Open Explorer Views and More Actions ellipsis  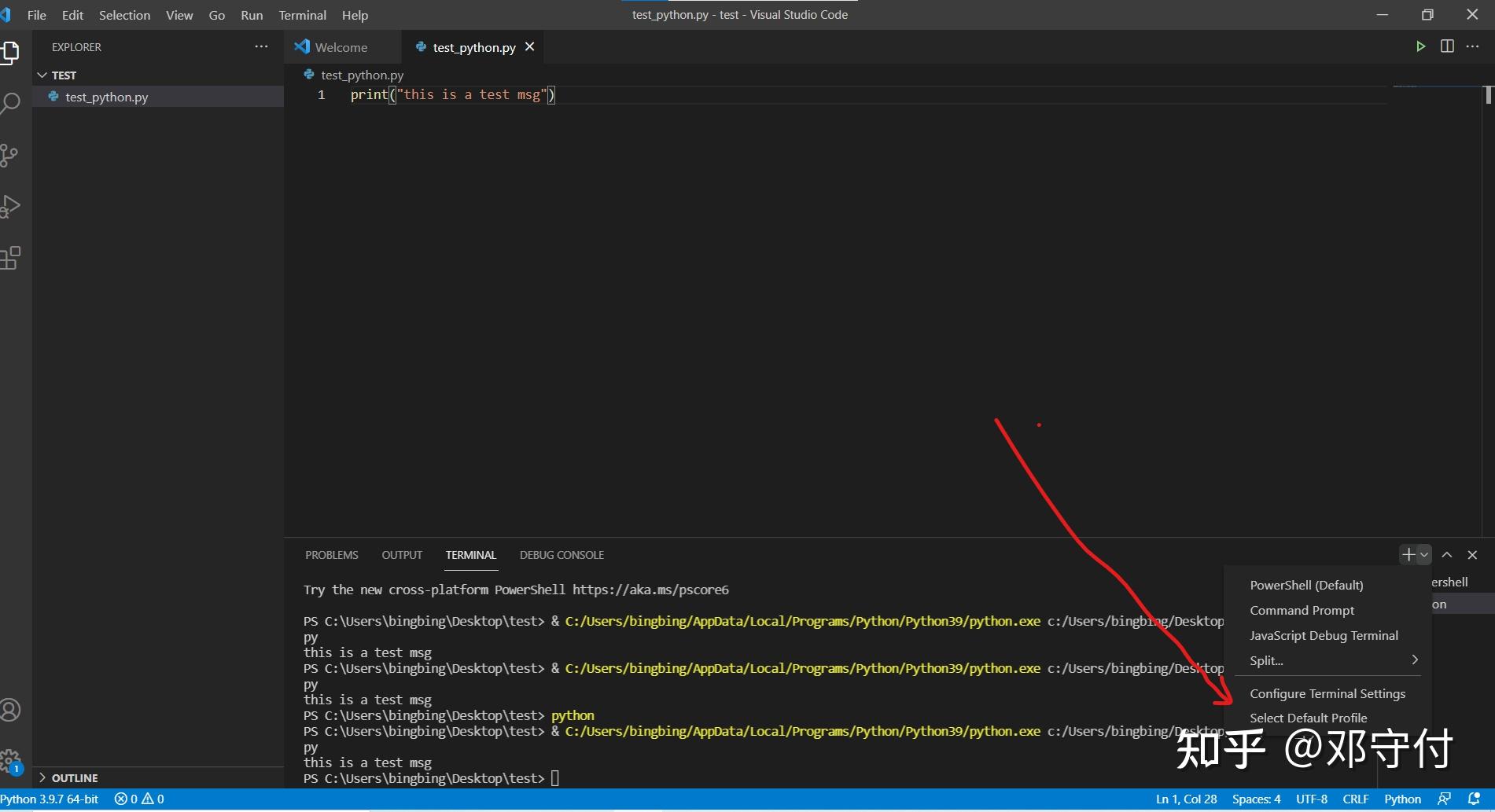coord(261,46)
